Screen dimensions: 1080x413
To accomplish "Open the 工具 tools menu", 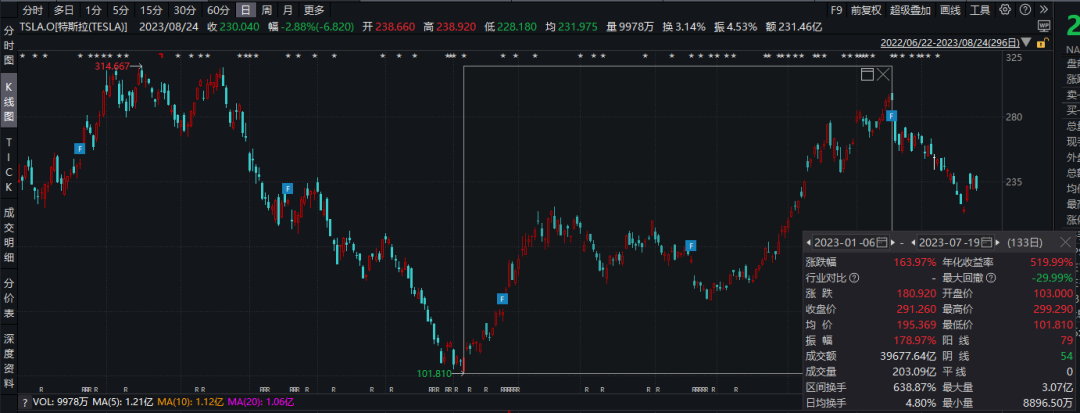I will [x=979, y=10].
